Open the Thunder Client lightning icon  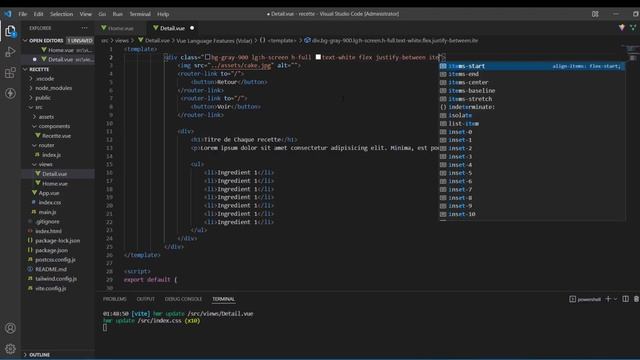point(10,93)
